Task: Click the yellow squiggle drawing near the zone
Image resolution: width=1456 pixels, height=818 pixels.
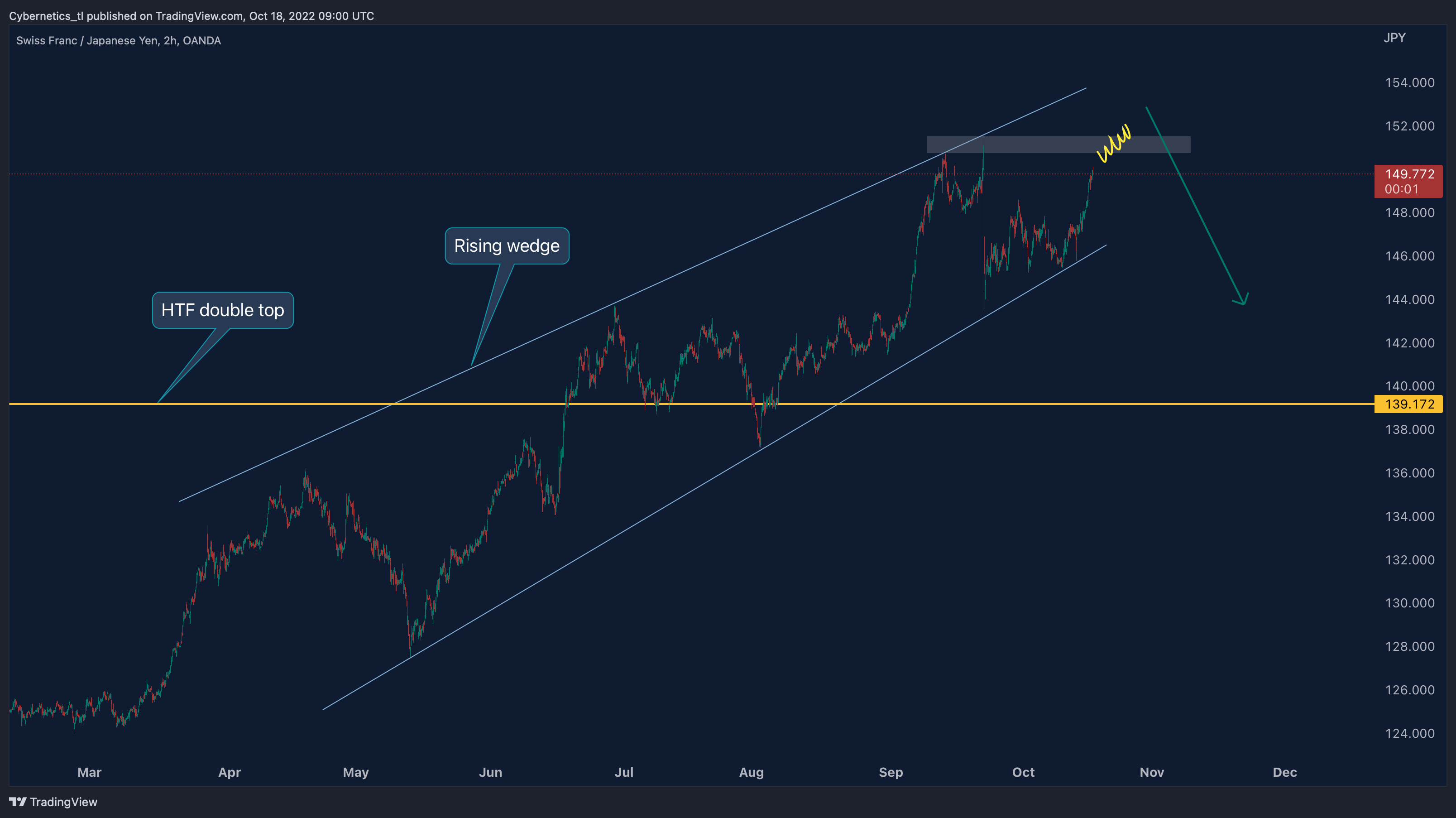Action: pyautogui.click(x=1114, y=144)
